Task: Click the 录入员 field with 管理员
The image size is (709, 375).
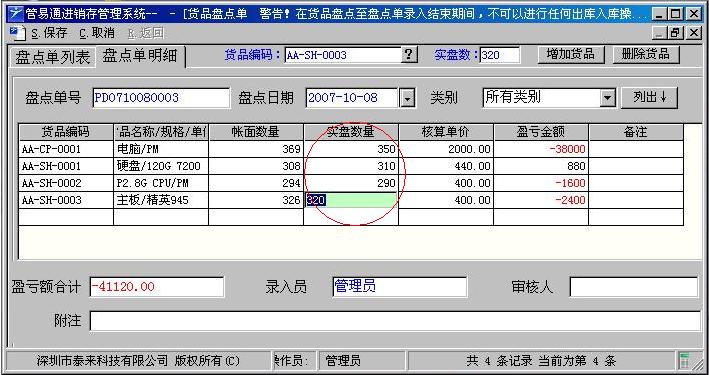Action: (399, 287)
